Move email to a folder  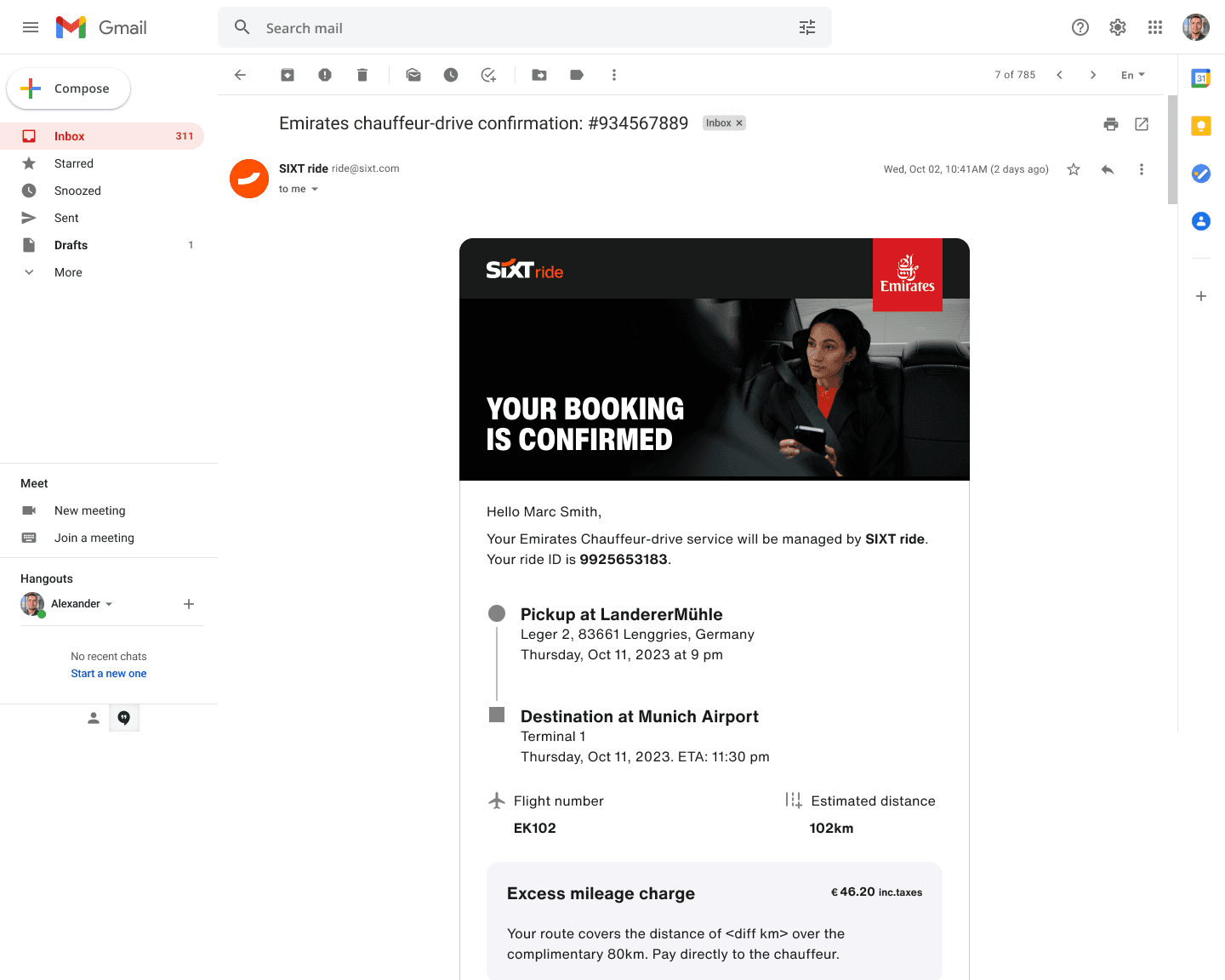click(539, 75)
